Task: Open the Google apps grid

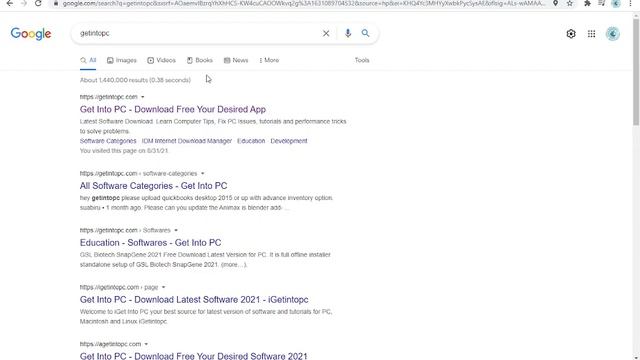Action: [x=591, y=34]
